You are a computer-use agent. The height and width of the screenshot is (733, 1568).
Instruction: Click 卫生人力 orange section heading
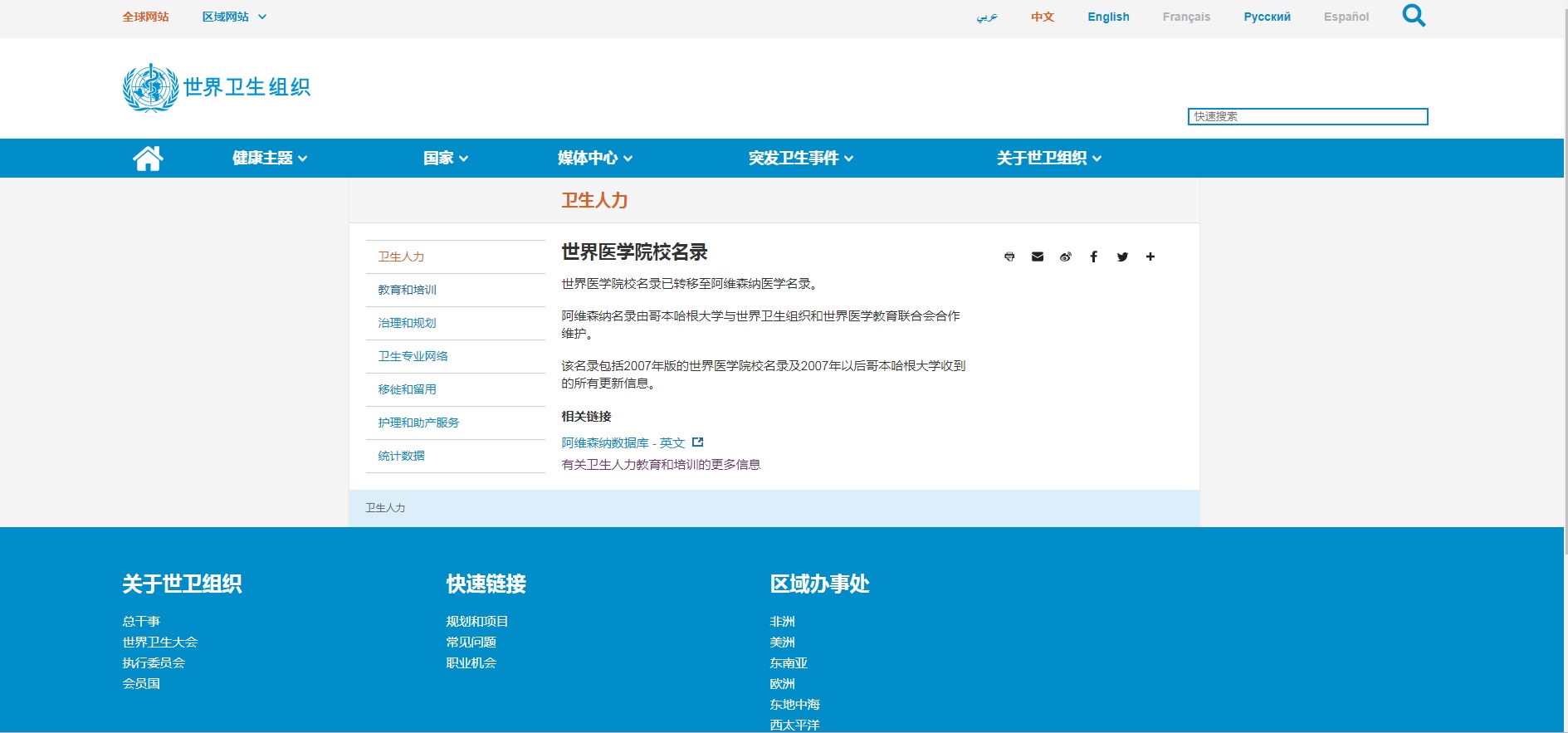coord(594,200)
